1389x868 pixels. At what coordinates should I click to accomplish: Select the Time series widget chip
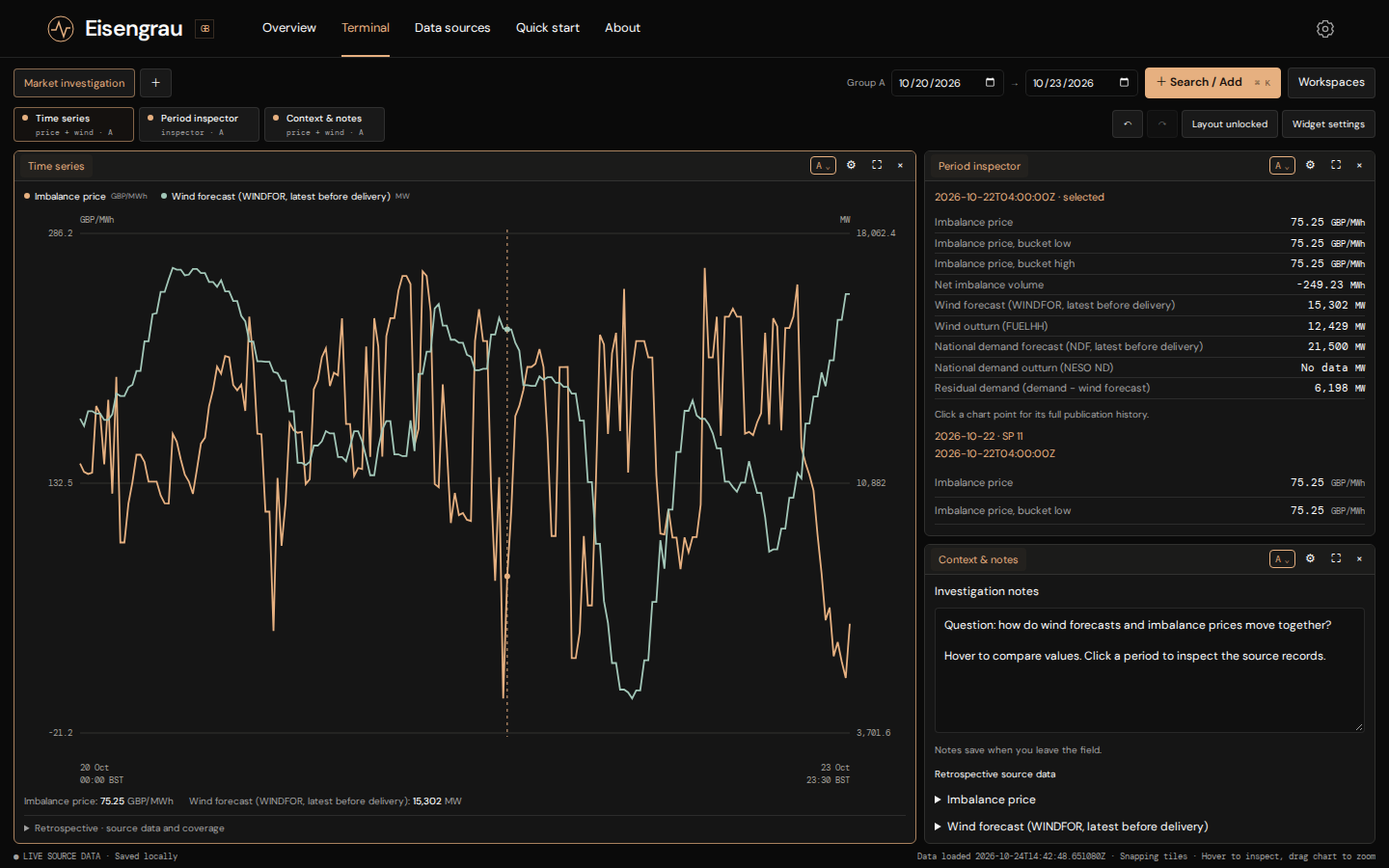coord(73,124)
